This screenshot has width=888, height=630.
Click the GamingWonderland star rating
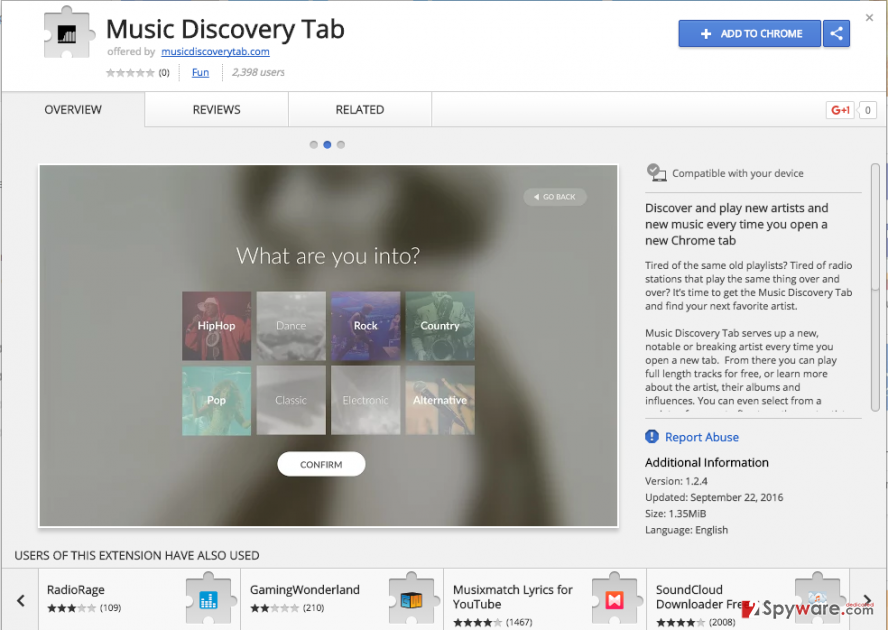pos(274,608)
